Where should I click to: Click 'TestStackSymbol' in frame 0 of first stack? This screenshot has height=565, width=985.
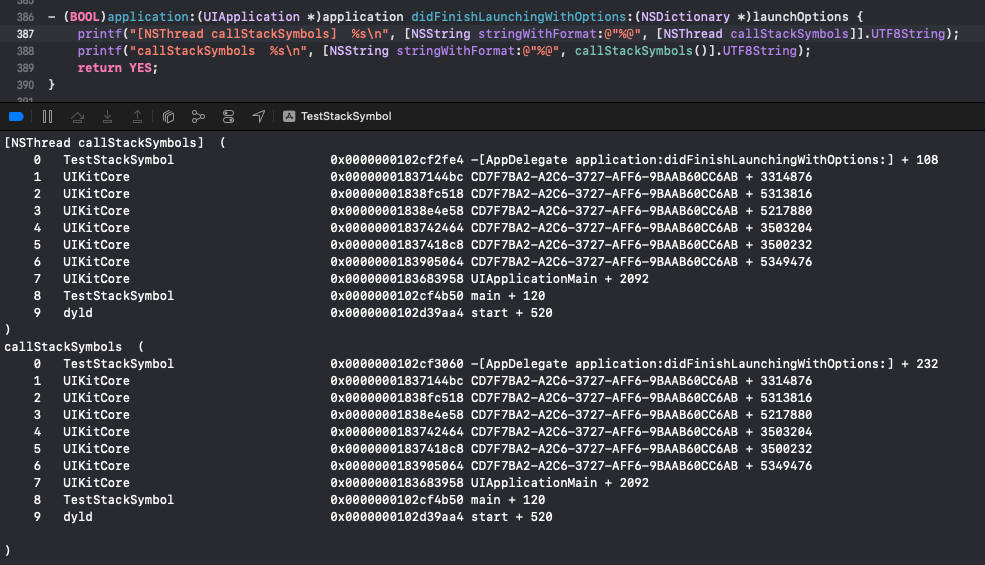pyautogui.click(x=119, y=160)
